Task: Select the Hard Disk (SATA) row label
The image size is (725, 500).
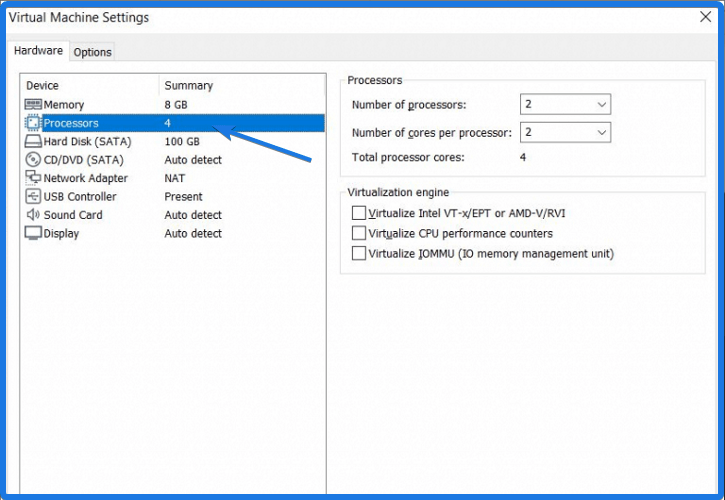Action: (x=87, y=142)
